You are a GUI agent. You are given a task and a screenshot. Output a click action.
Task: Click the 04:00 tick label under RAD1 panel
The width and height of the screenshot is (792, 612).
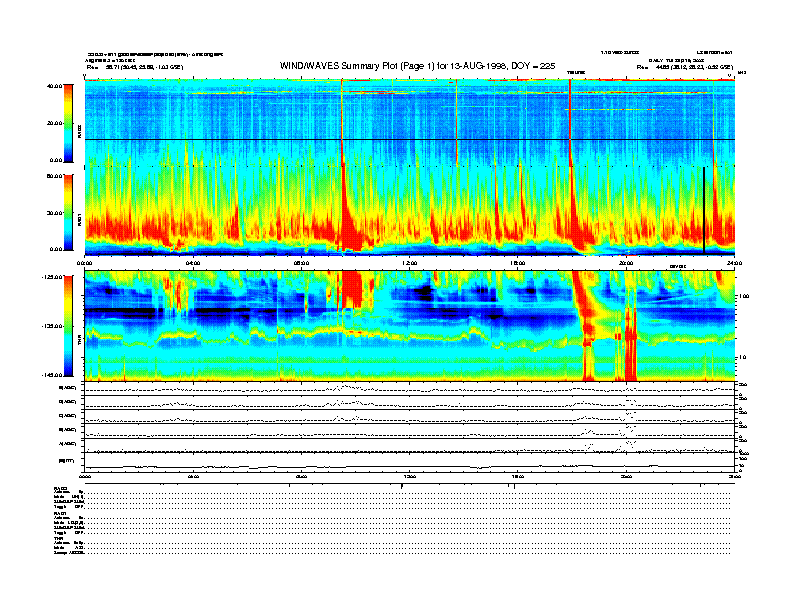[193, 263]
